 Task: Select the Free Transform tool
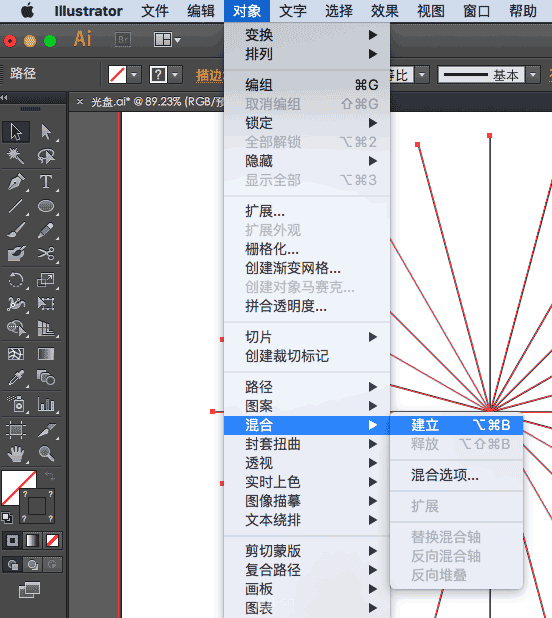46,304
